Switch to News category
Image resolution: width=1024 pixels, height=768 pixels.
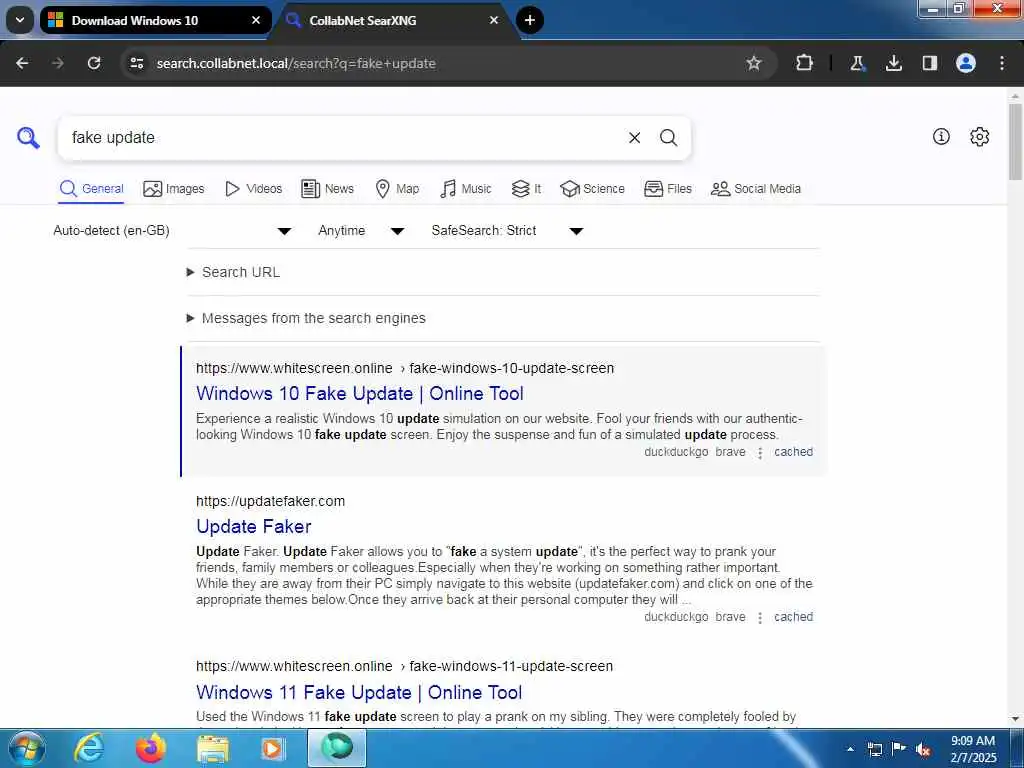(328, 189)
